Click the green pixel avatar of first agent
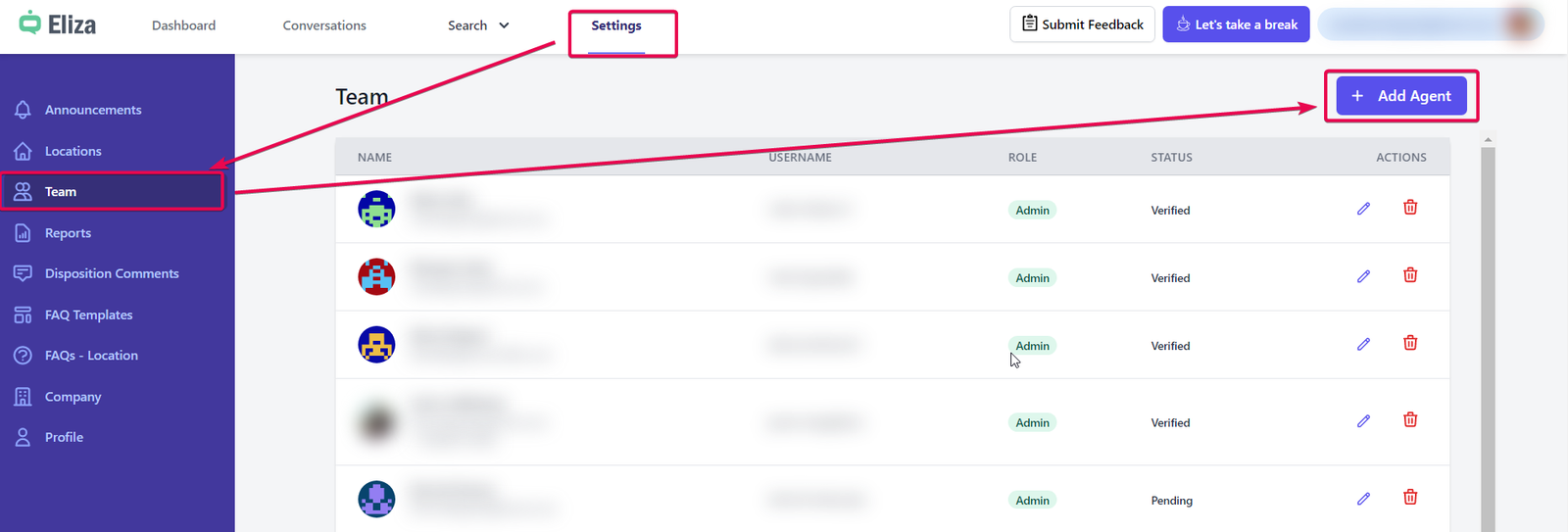1568x532 pixels. 376,210
